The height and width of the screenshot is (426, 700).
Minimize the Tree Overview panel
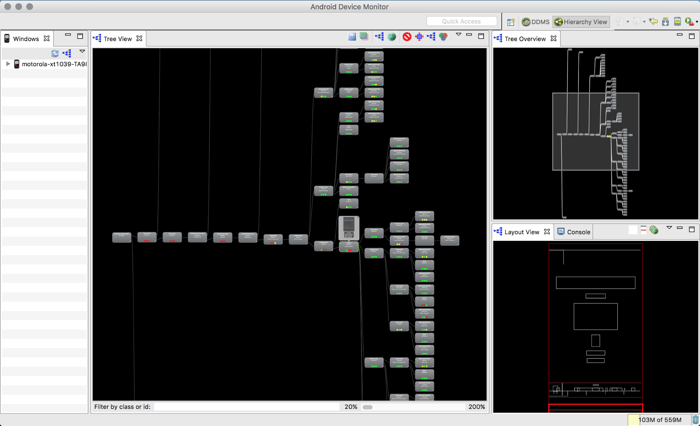(680, 35)
